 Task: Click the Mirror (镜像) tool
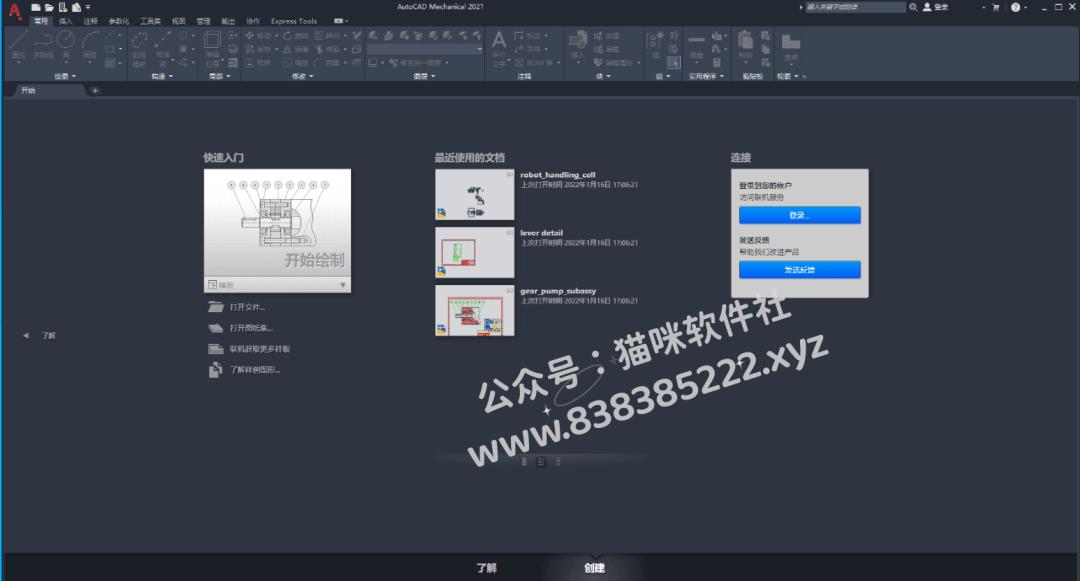coord(295,49)
